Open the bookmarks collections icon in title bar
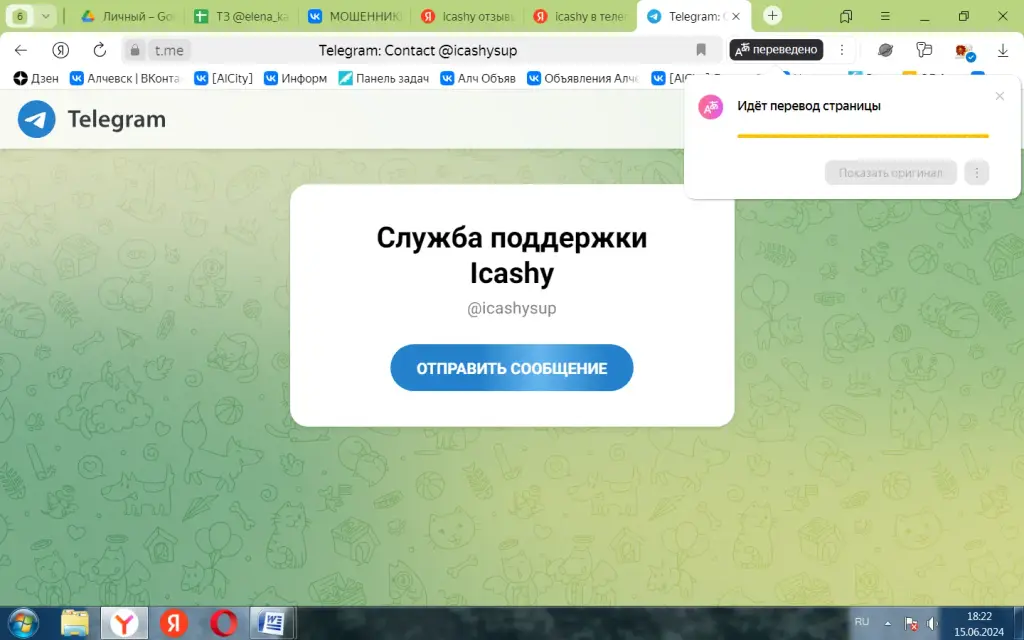Viewport: 1024px width, 640px height. [846, 16]
